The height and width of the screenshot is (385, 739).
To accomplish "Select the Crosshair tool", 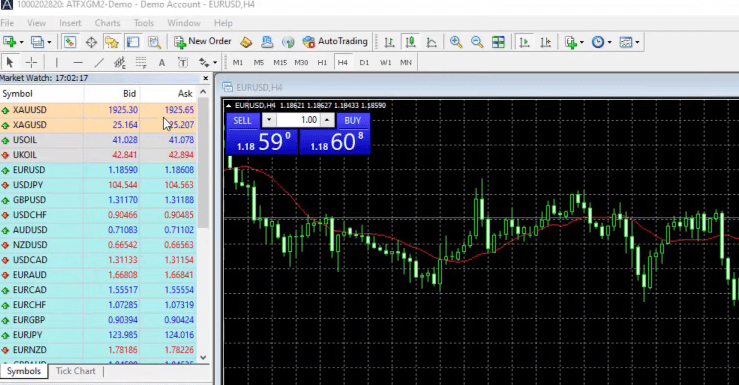I will (x=31, y=62).
